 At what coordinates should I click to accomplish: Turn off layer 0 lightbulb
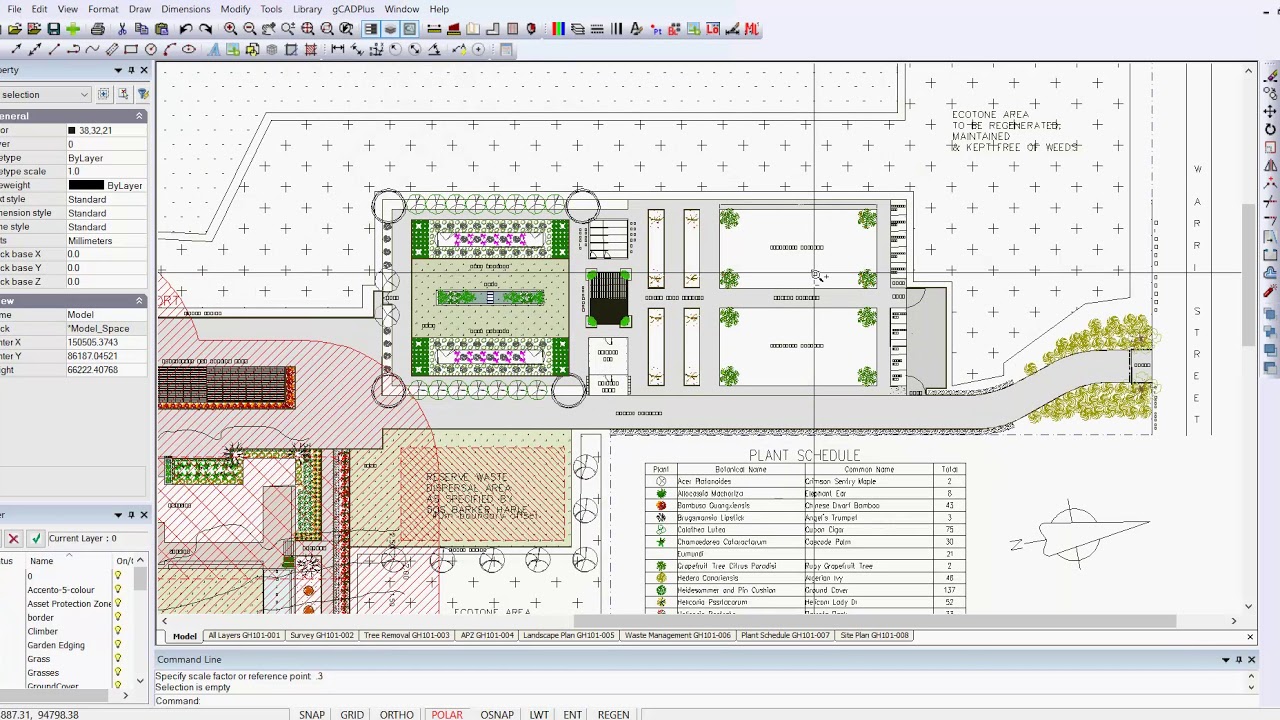point(118,576)
